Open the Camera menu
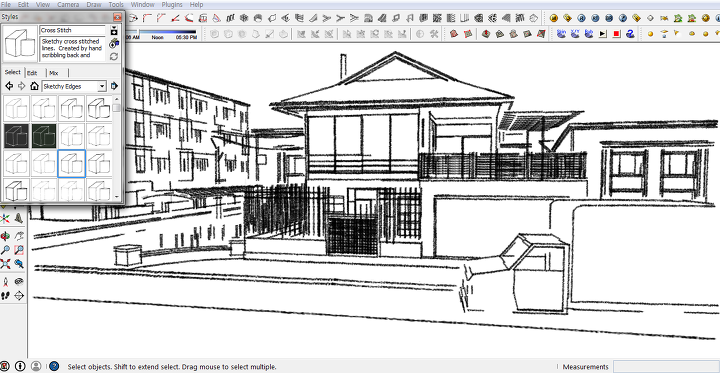 pyautogui.click(x=68, y=4)
